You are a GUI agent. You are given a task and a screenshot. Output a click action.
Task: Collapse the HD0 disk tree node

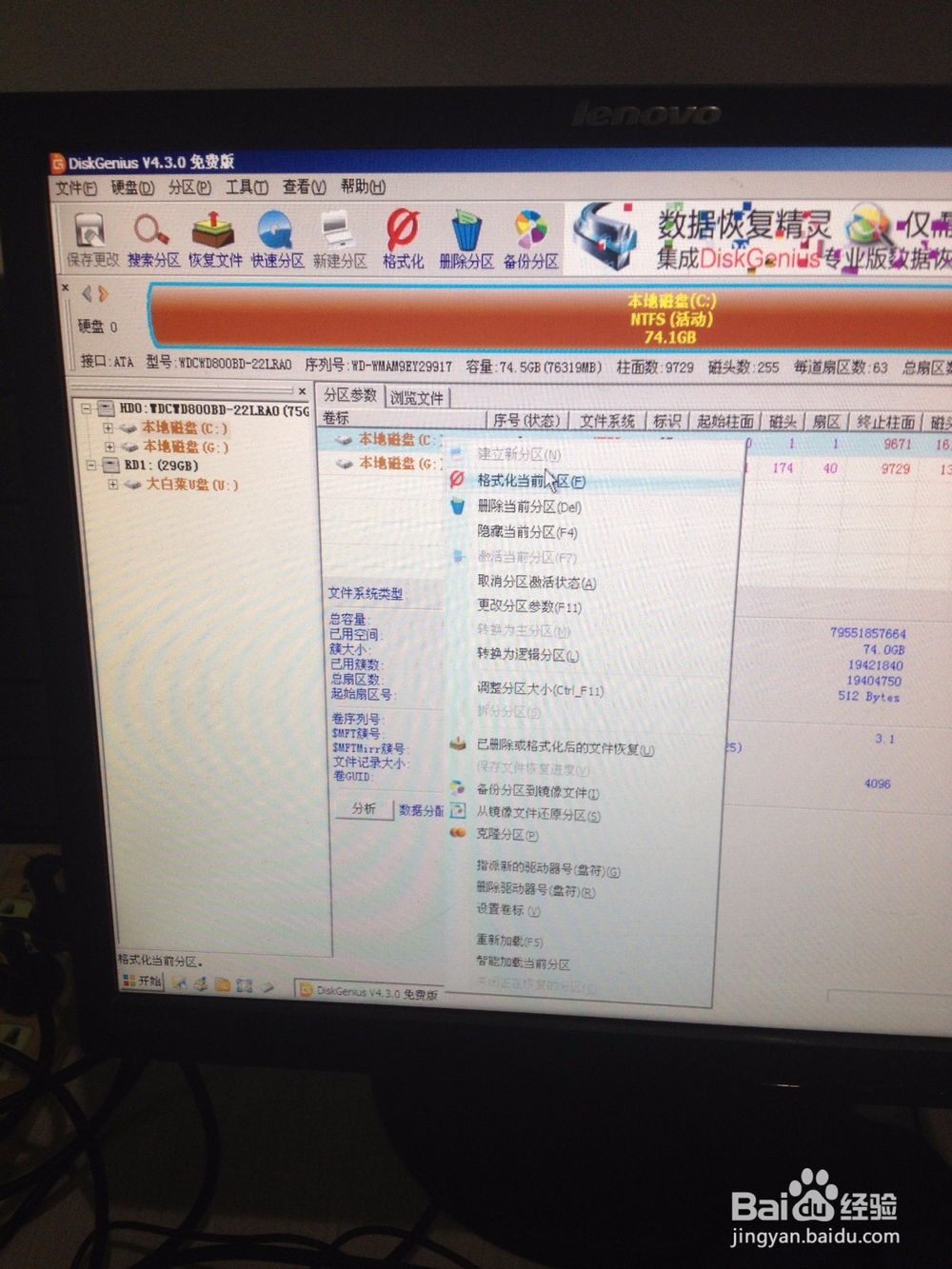86,409
